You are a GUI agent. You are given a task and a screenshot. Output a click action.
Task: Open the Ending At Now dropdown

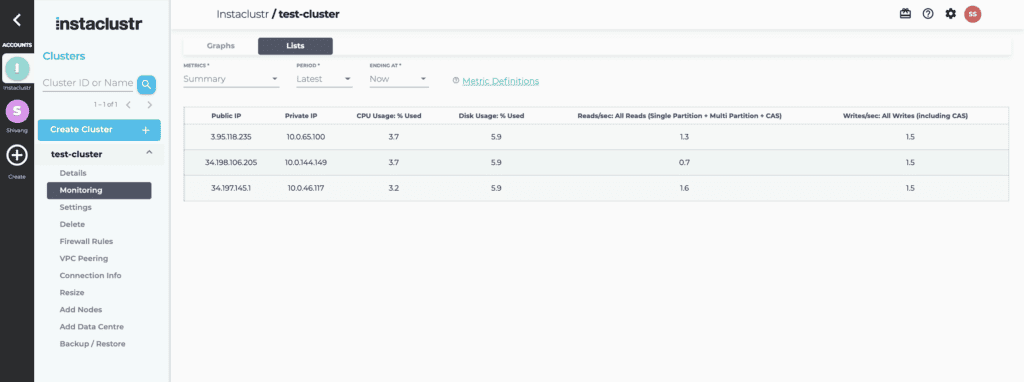click(399, 79)
